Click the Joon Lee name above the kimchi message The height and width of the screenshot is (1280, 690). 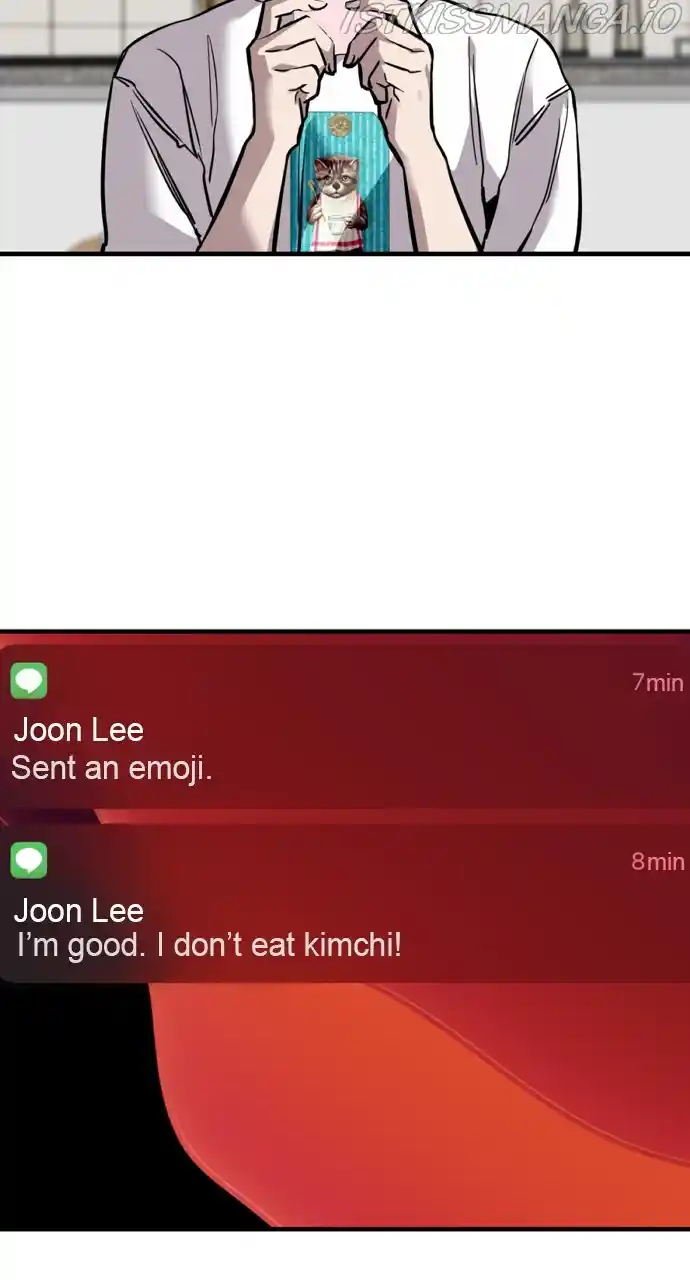coord(79,910)
